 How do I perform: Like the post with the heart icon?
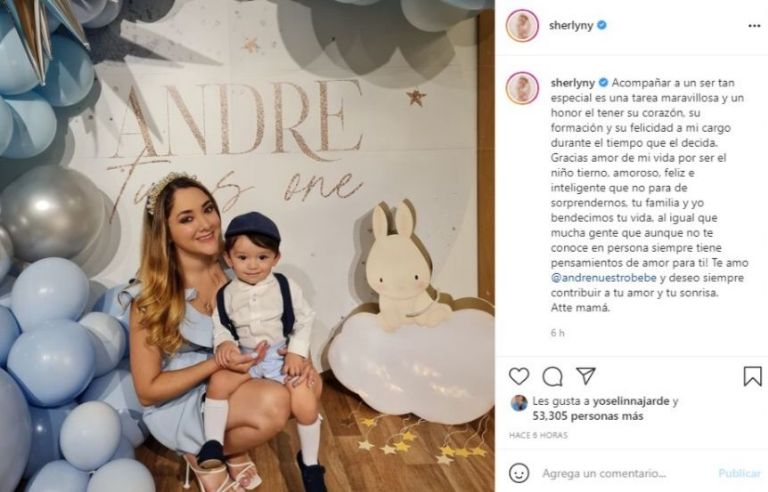pyautogui.click(x=519, y=376)
